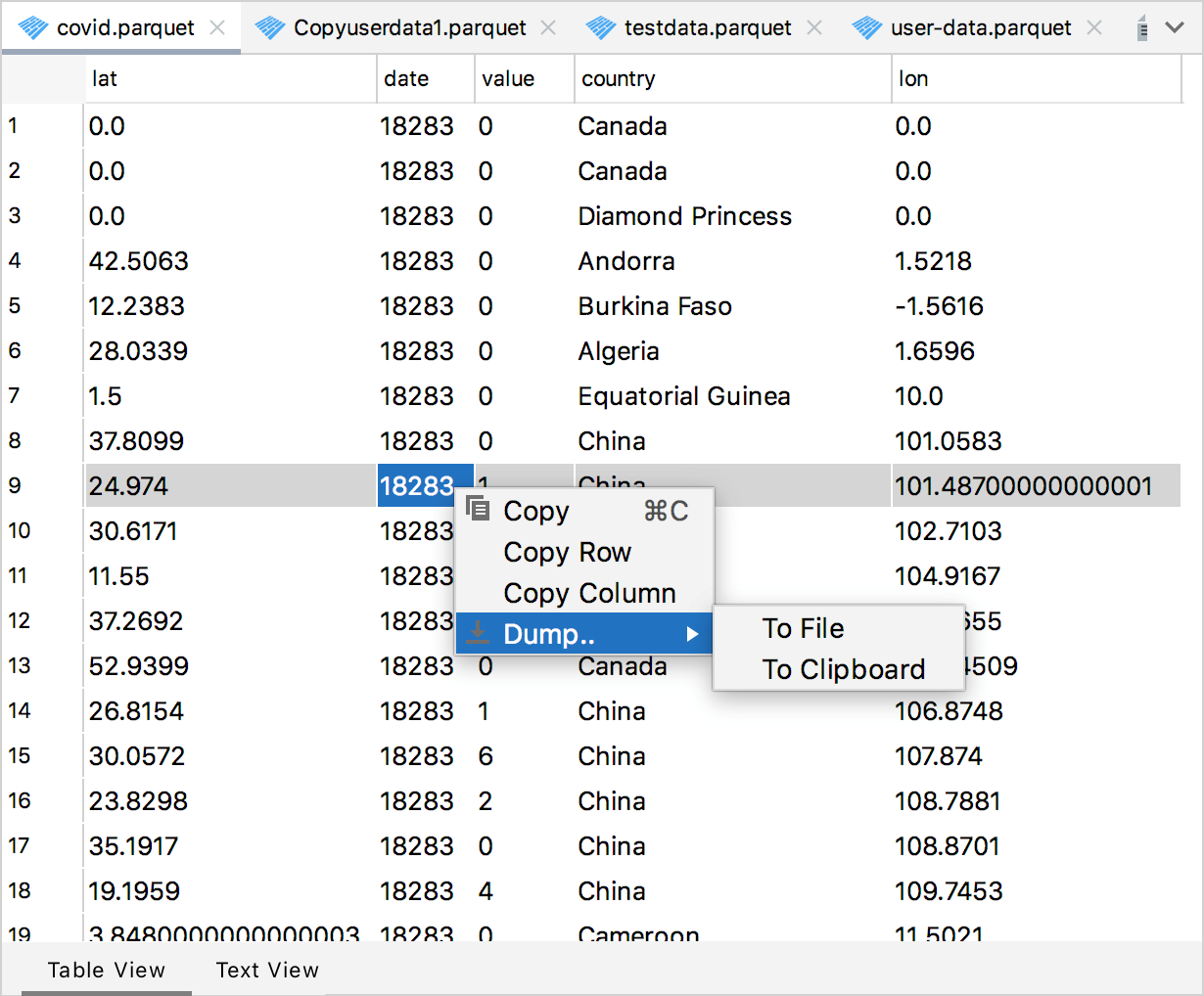Click the Dump download icon in the context menu
The width and height of the screenshot is (1204, 996).
tap(477, 633)
